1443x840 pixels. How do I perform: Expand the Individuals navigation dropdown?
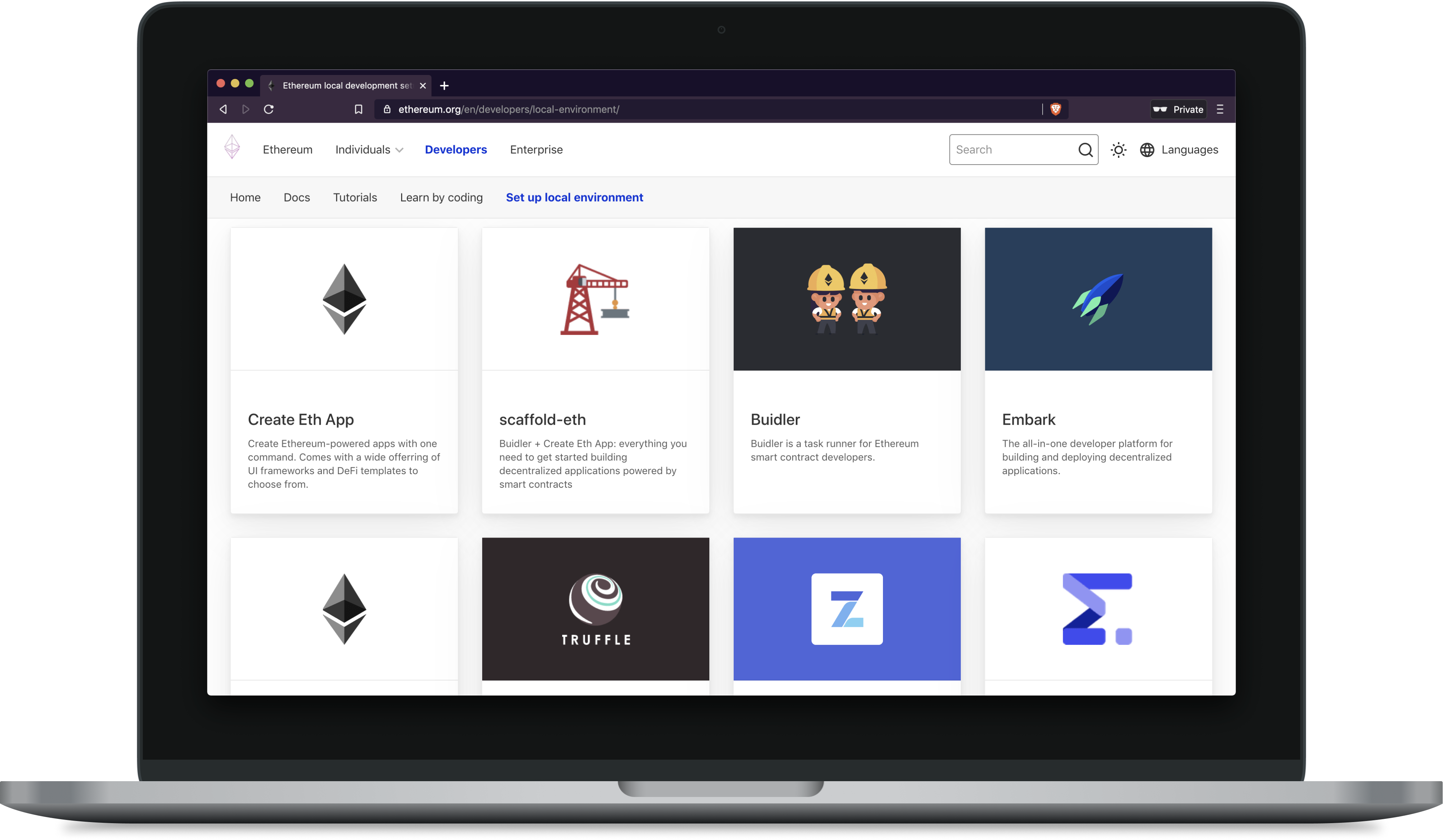(x=368, y=149)
